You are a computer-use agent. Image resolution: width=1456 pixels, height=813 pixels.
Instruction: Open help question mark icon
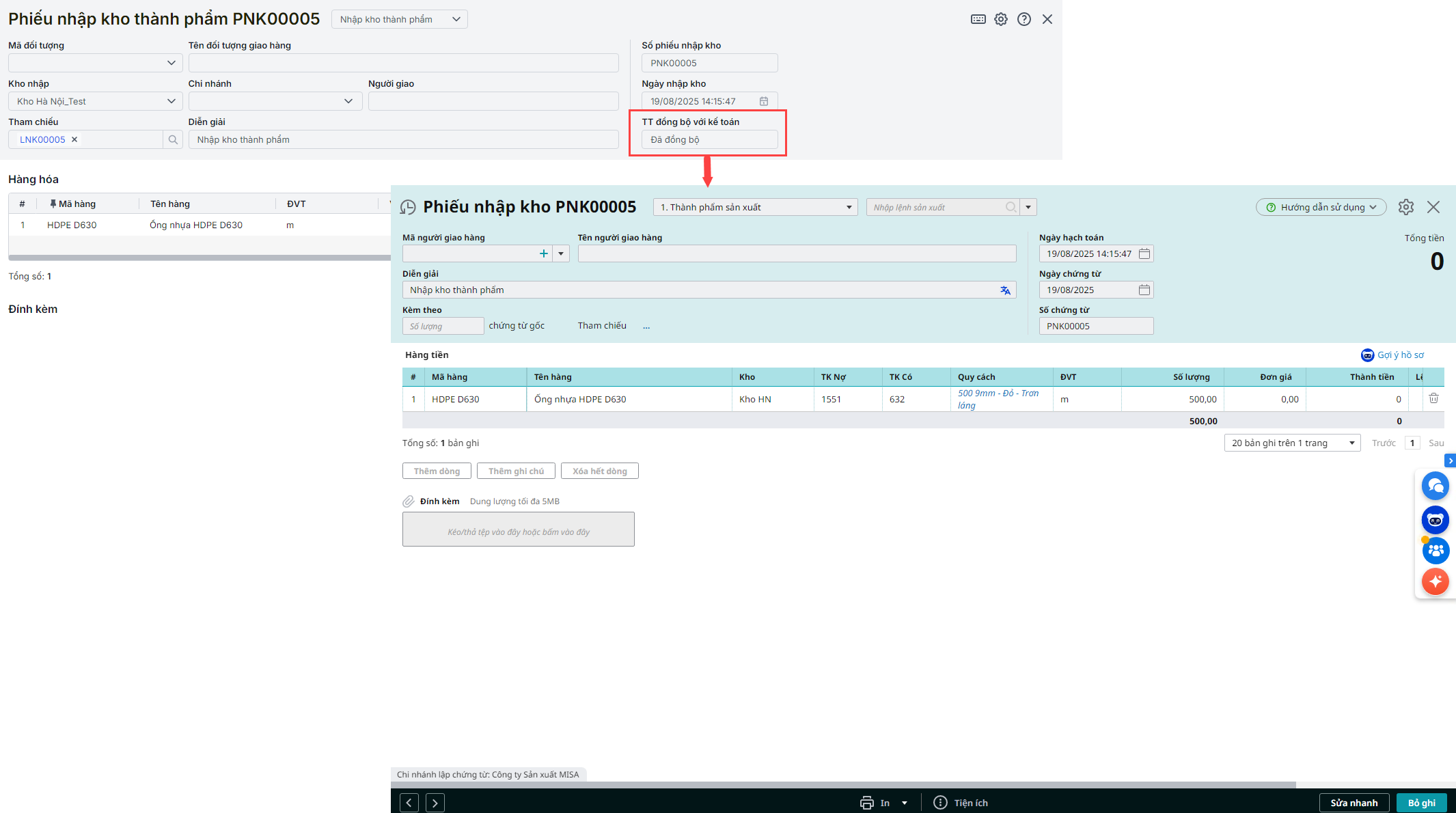coord(1024,19)
